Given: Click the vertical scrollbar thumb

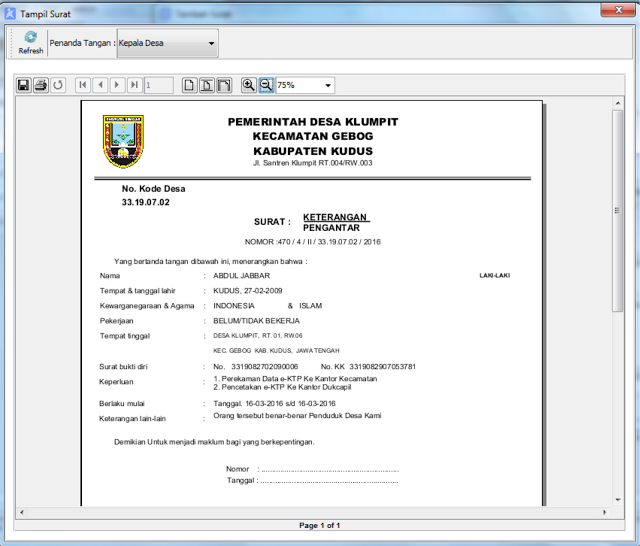Looking at the screenshot, I should pyautogui.click(x=618, y=211).
